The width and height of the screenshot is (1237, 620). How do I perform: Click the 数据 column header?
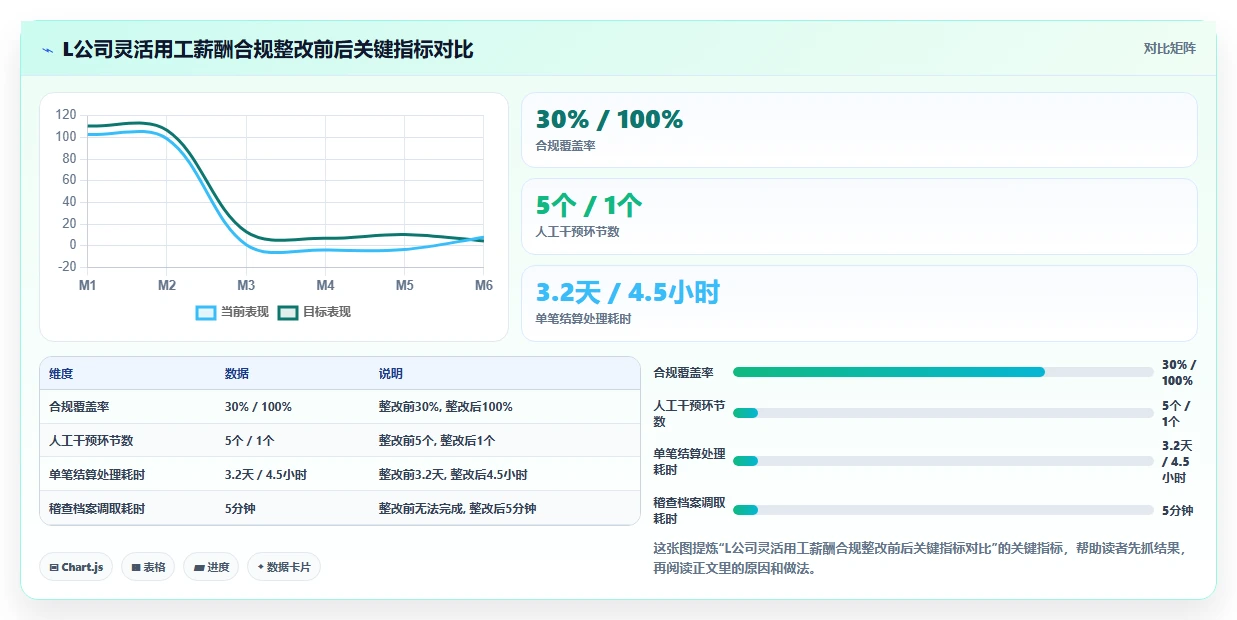coord(237,374)
